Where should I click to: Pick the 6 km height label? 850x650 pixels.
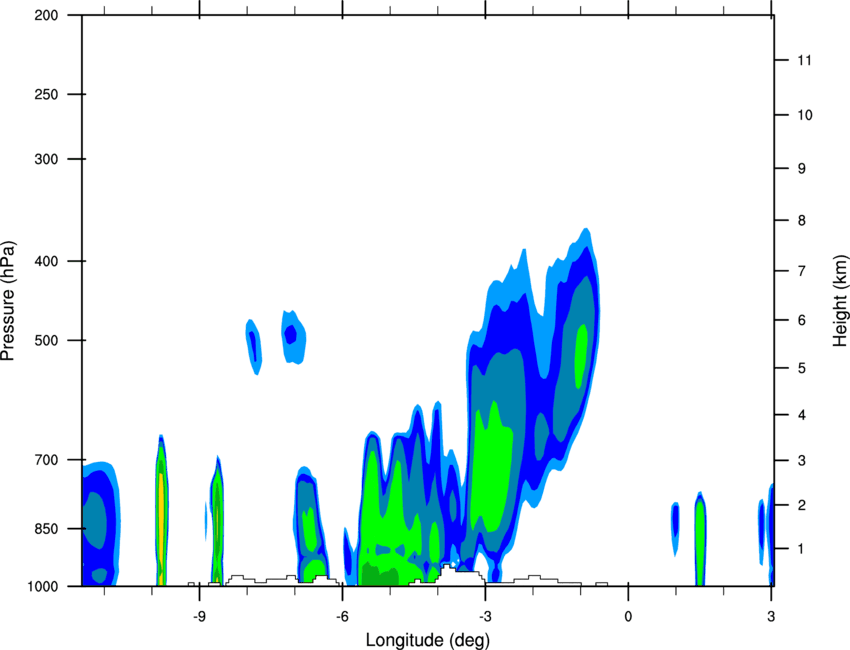pyautogui.click(x=801, y=320)
